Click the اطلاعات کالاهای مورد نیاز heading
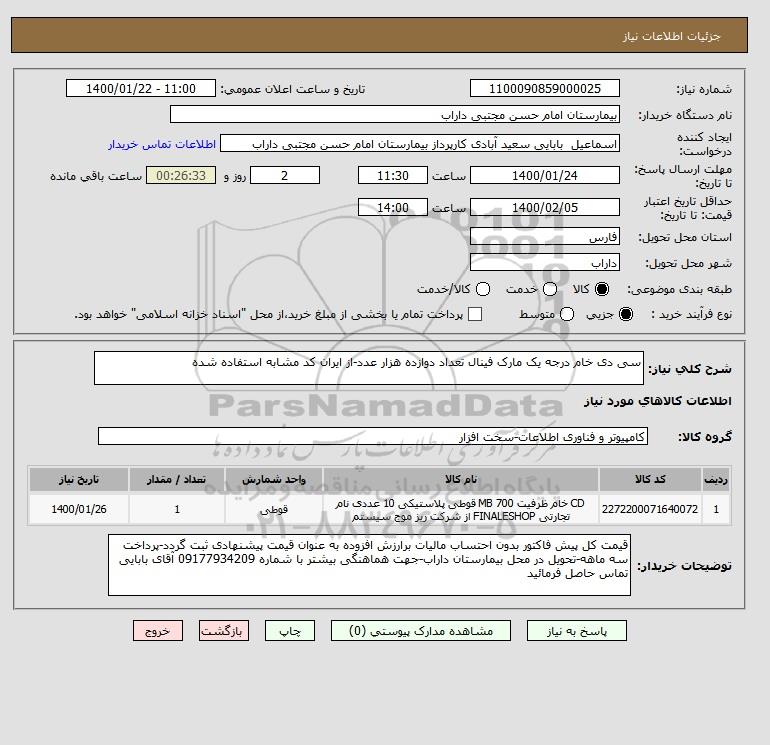Viewport: 770px width, 745px height. [x=658, y=401]
